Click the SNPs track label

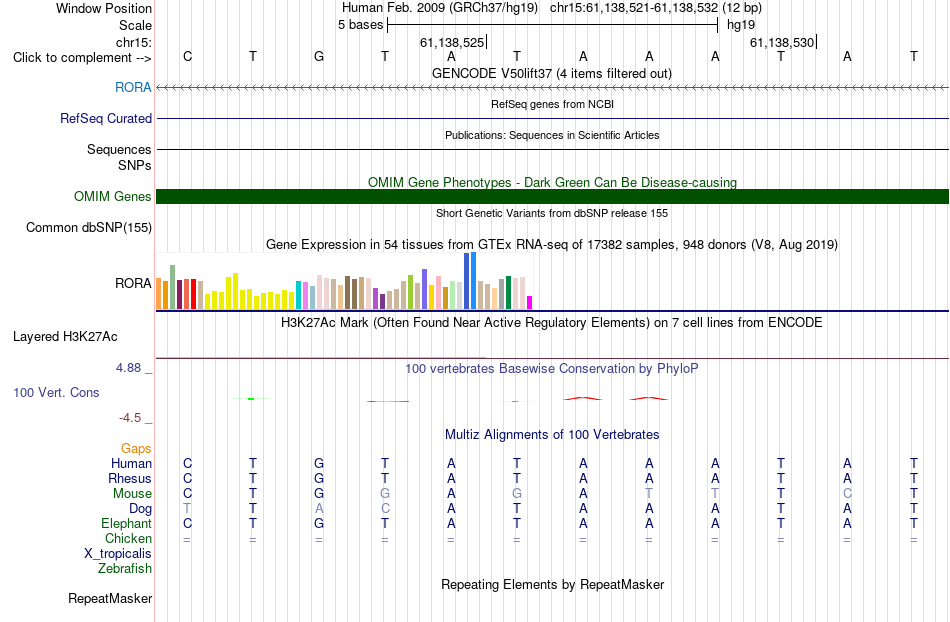tap(135, 165)
